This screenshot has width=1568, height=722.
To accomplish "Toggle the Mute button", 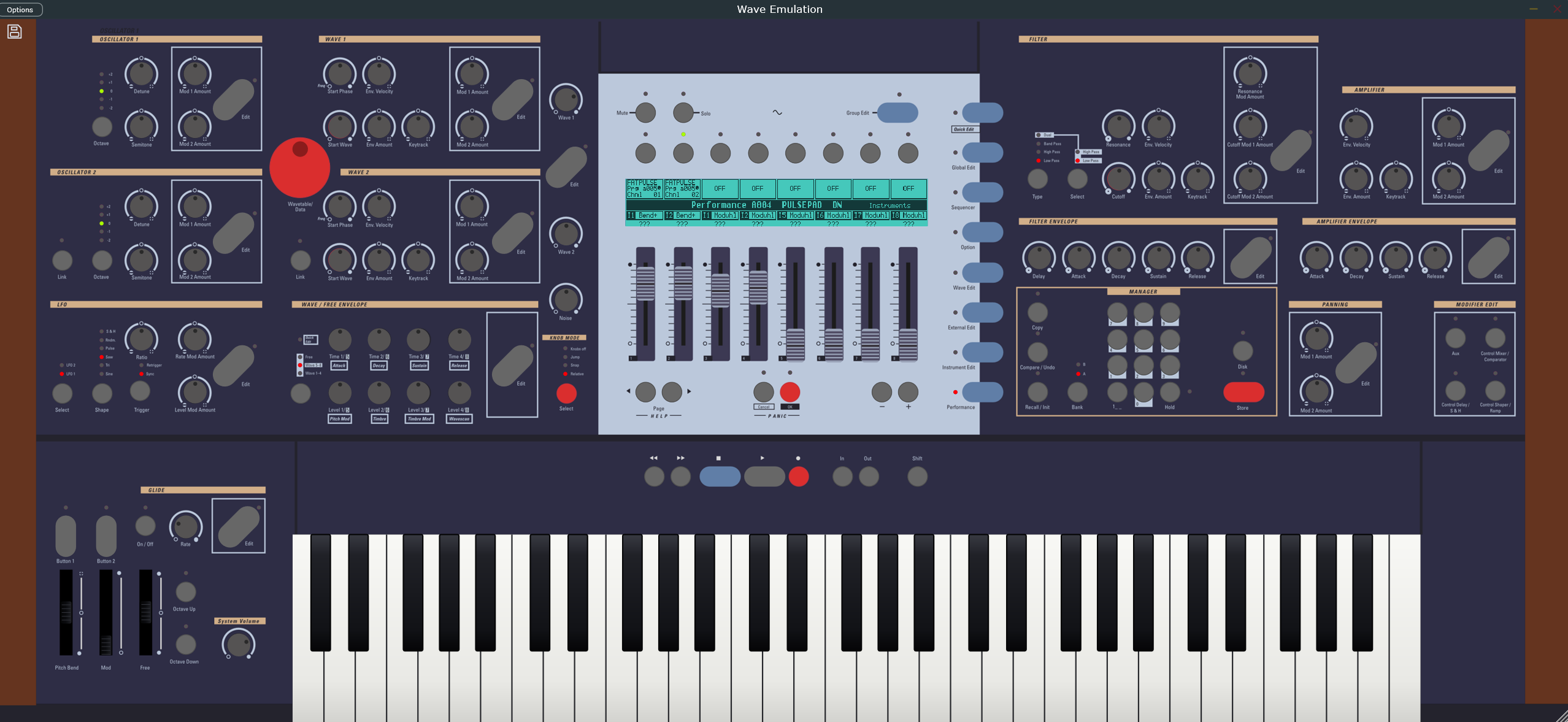I will point(645,113).
